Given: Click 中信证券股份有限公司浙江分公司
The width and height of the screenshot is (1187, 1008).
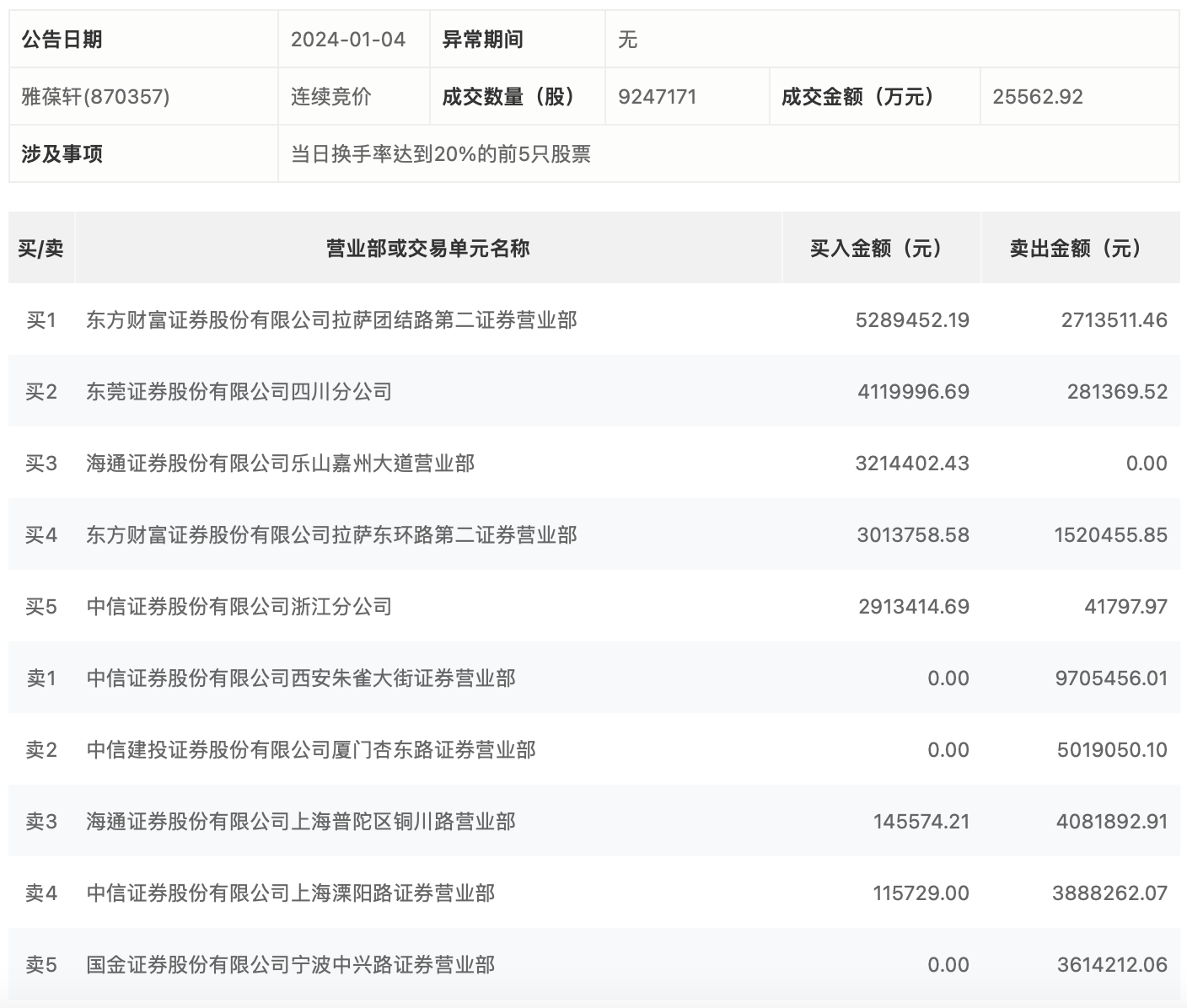Looking at the screenshot, I should 239,607.
